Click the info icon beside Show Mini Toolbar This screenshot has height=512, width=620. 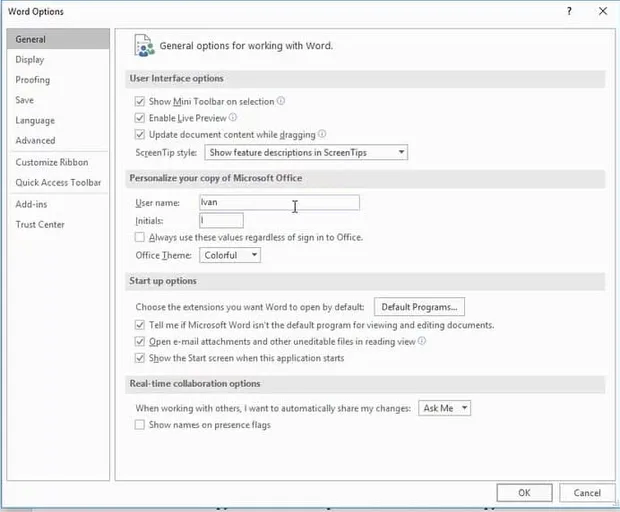(x=281, y=101)
